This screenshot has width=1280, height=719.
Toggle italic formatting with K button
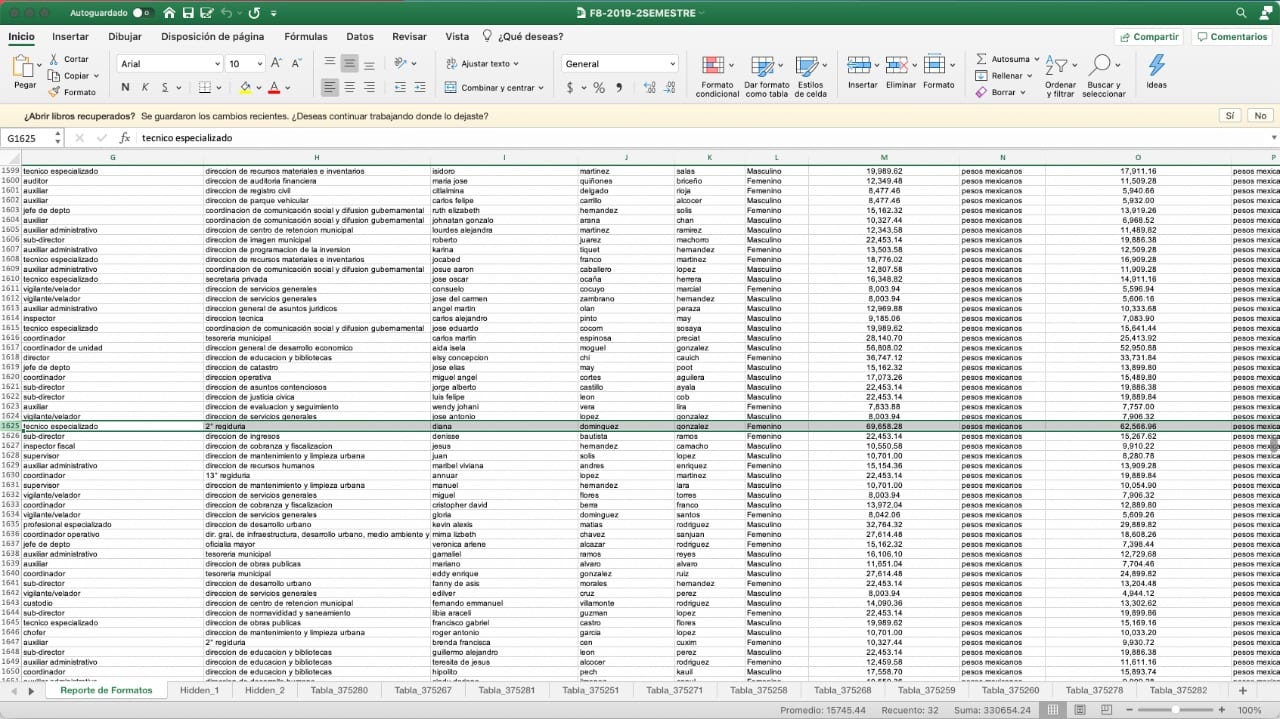145,88
